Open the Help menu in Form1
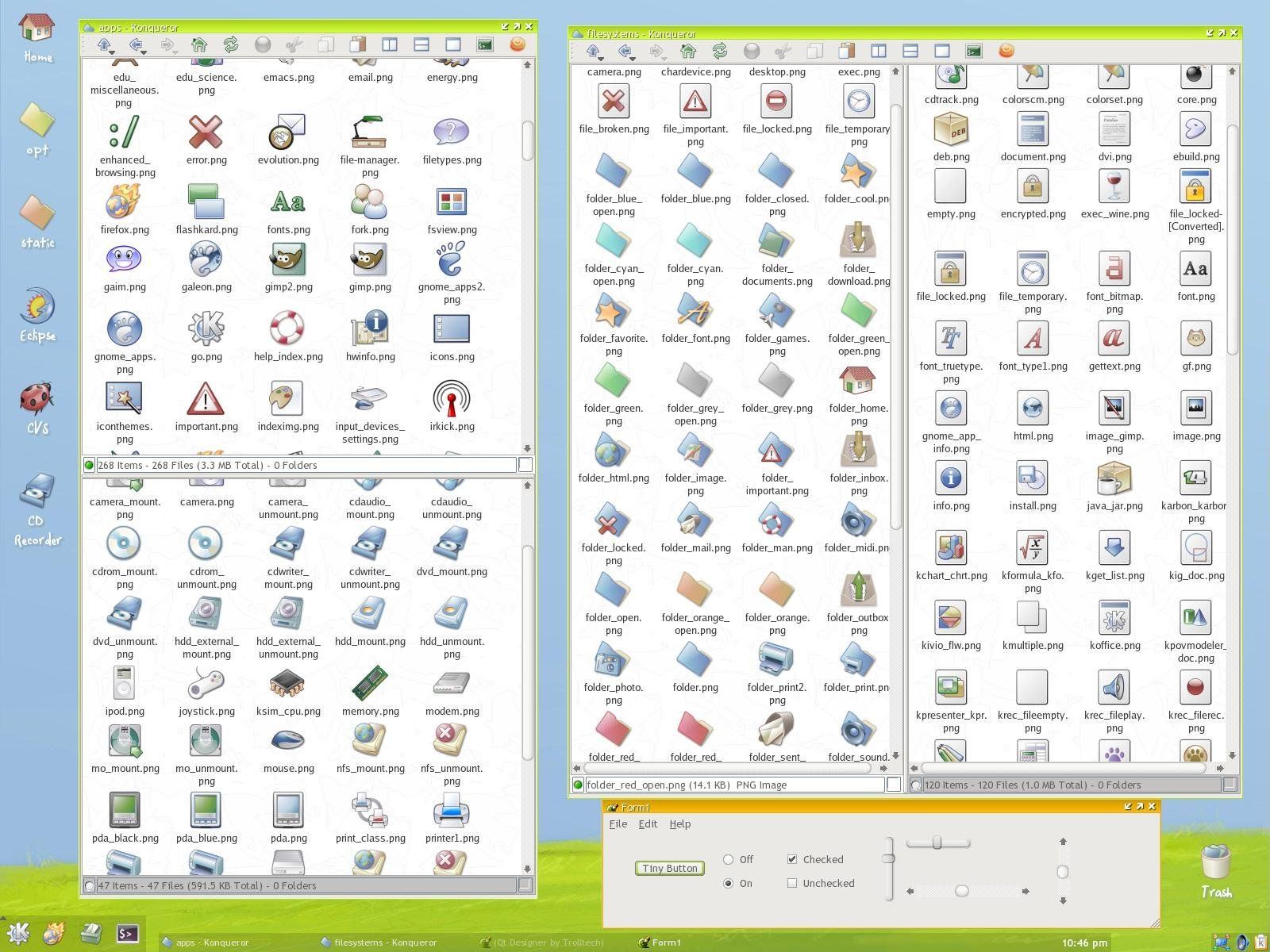 click(x=679, y=823)
